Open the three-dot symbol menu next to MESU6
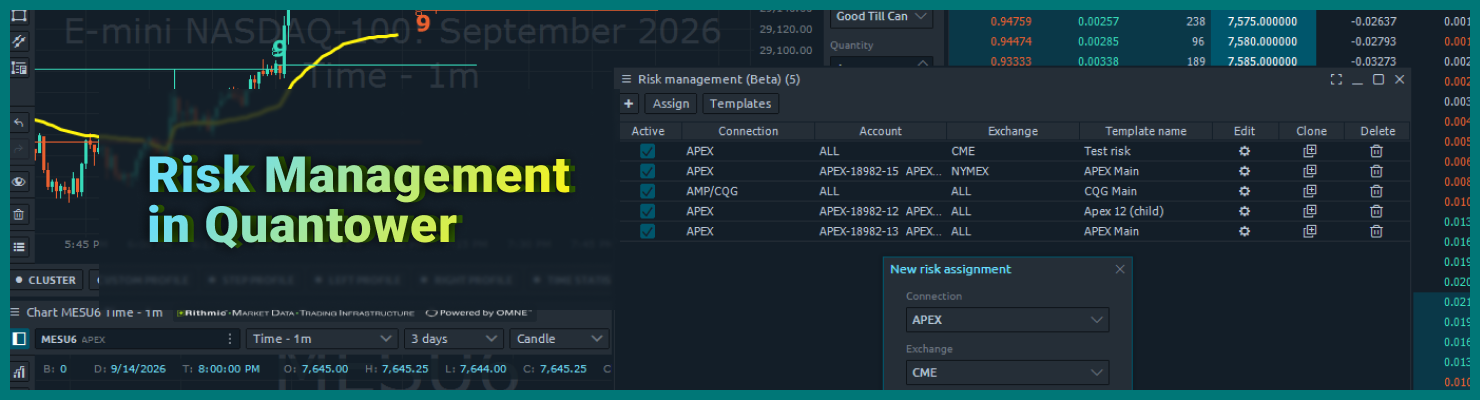 (x=231, y=339)
